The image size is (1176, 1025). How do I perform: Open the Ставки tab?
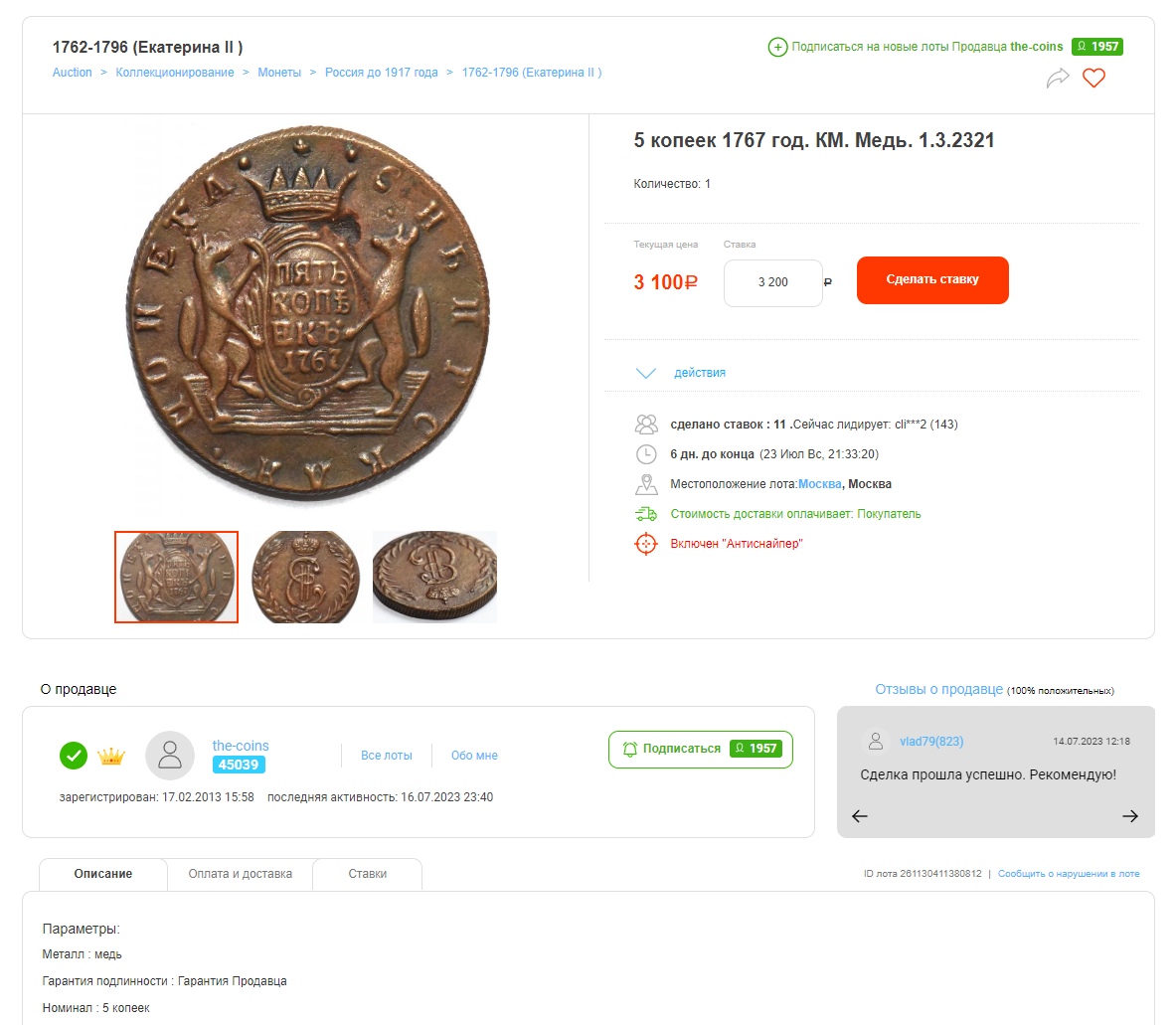(368, 874)
